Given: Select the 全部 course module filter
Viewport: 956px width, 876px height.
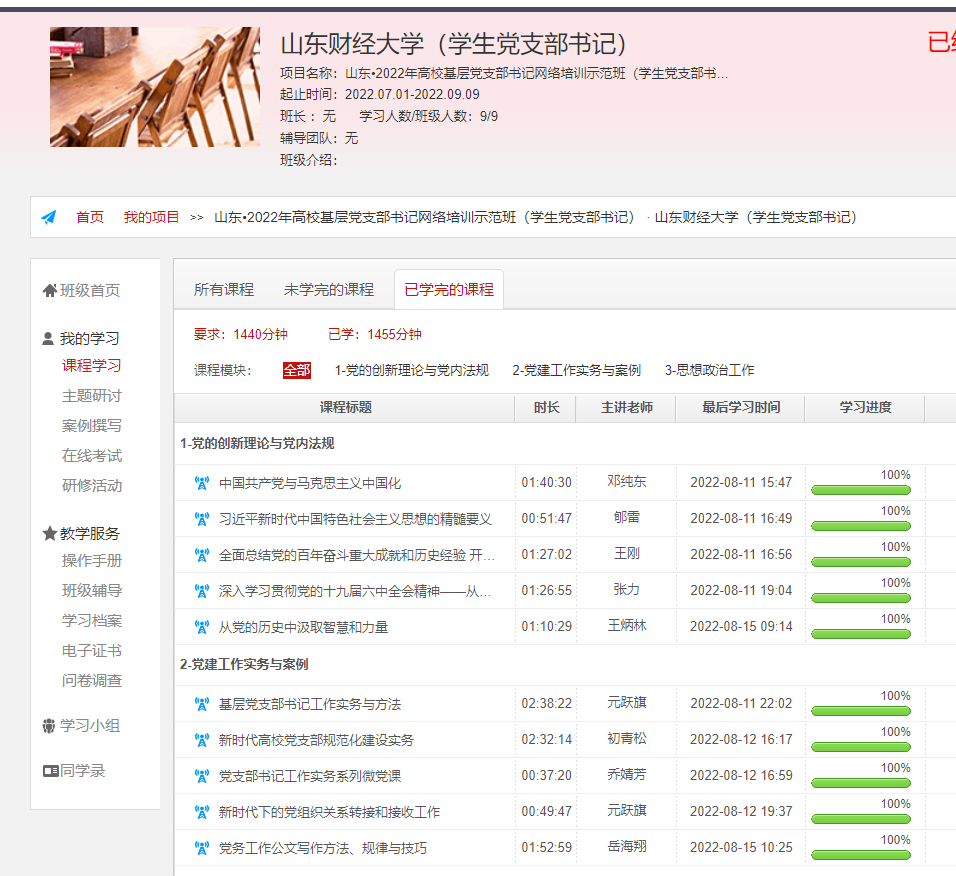Looking at the screenshot, I should pyautogui.click(x=297, y=370).
